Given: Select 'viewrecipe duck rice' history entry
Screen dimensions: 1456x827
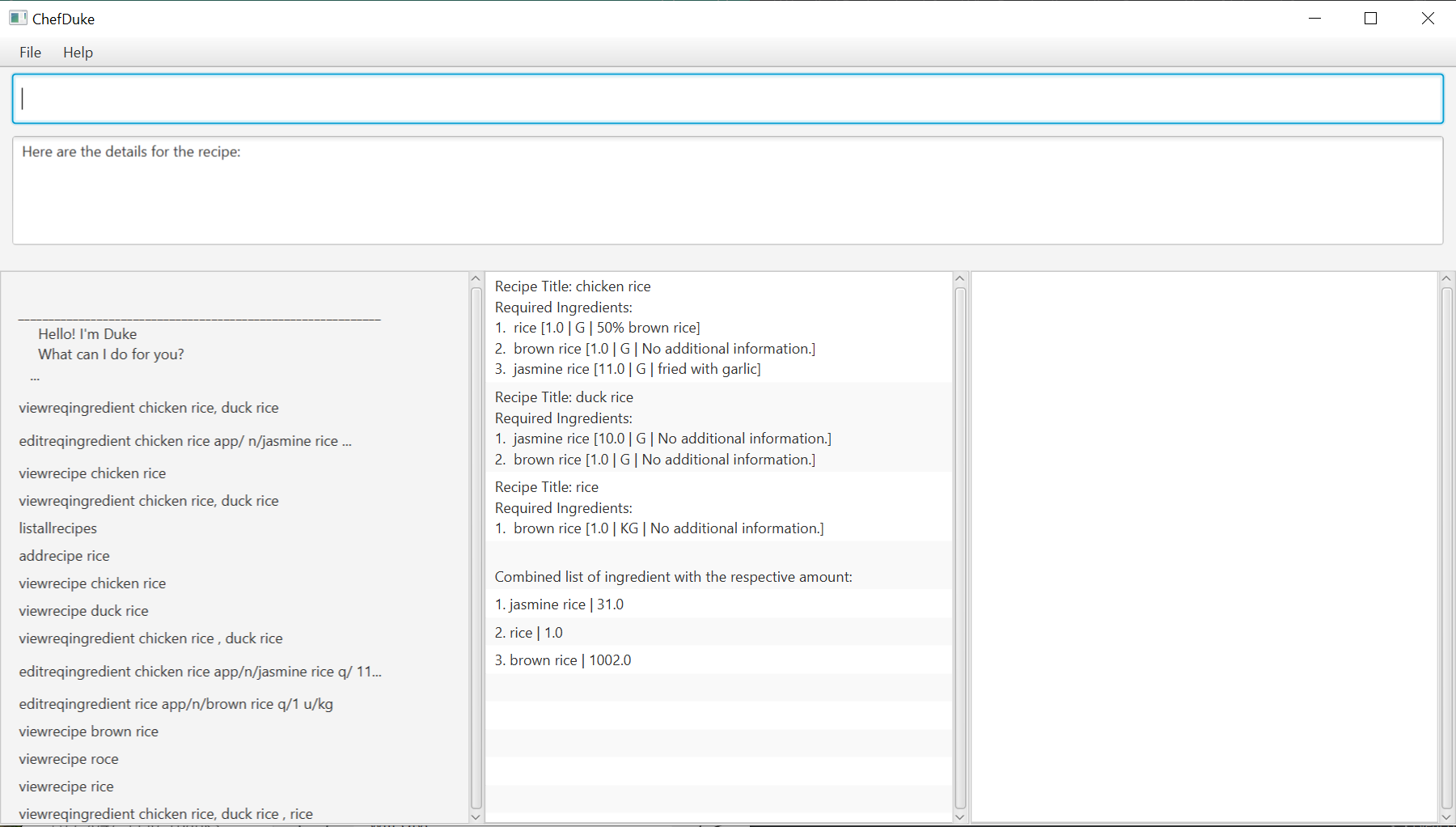Looking at the screenshot, I should pyautogui.click(x=84, y=611).
